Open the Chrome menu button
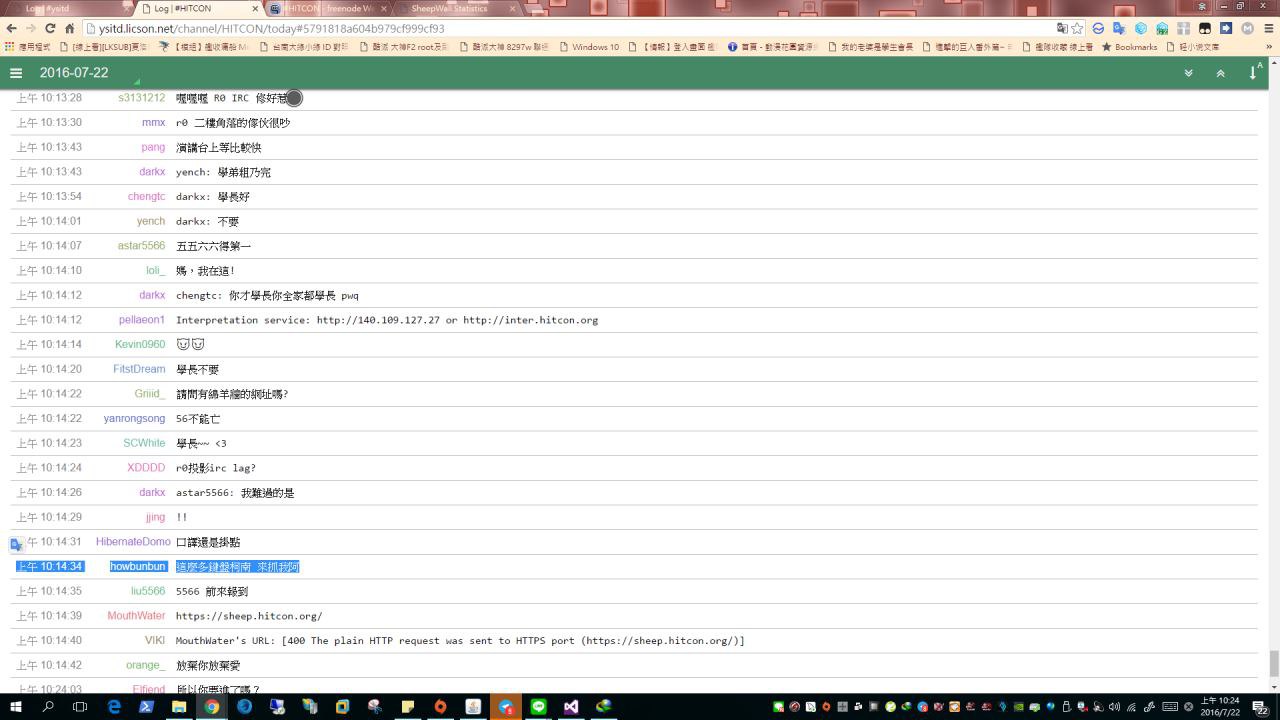 1269,28
